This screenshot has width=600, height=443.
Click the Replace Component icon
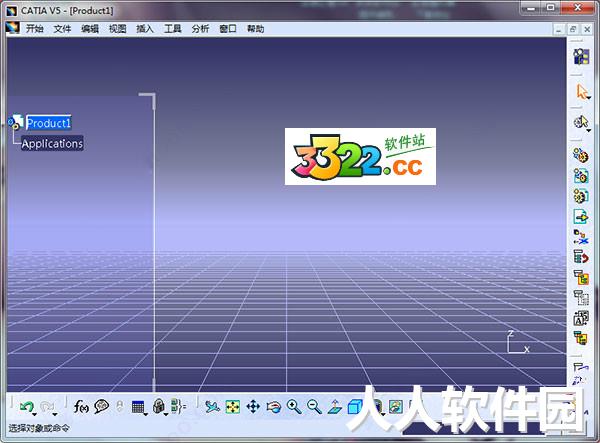pyautogui.click(x=581, y=237)
